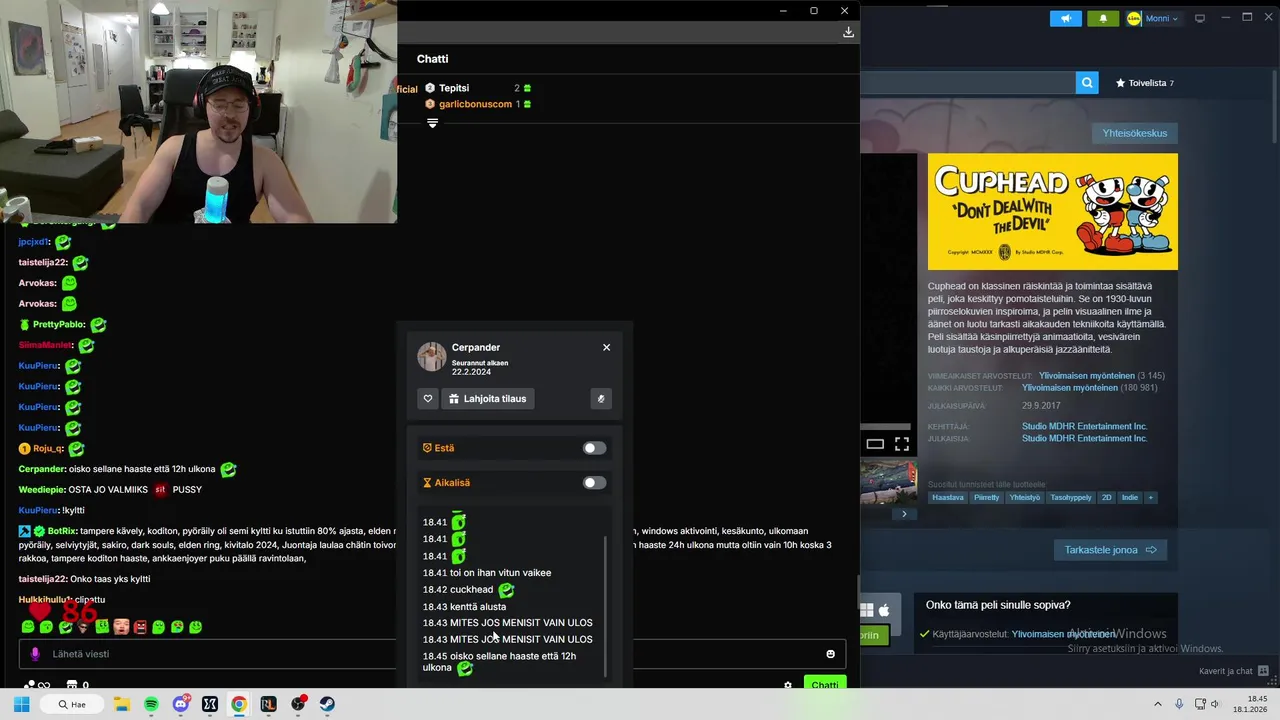Click the Lähetä viesti message input
Image resolution: width=1280 pixels, height=720 pixels.
click(432, 654)
